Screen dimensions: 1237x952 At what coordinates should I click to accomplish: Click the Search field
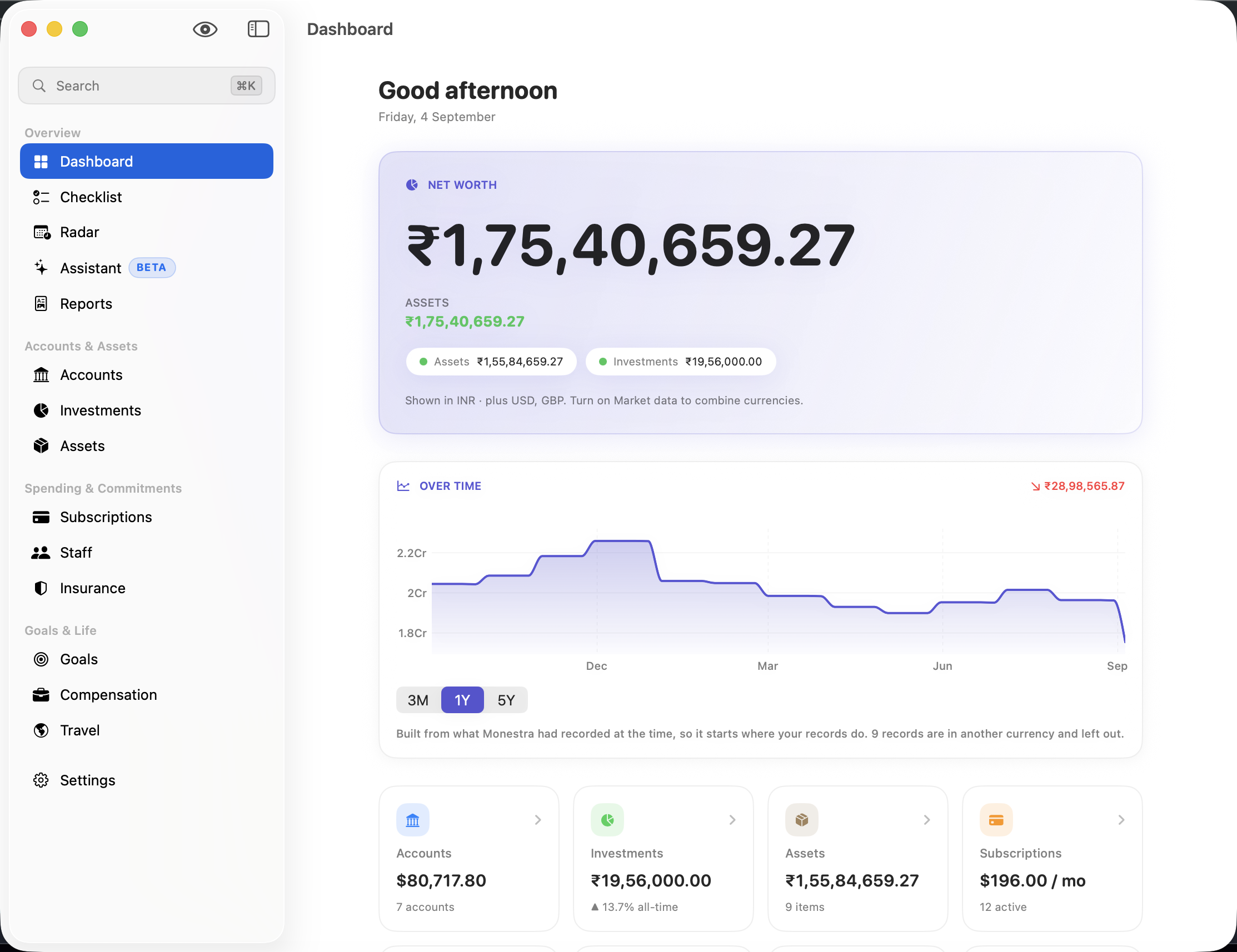pos(147,86)
